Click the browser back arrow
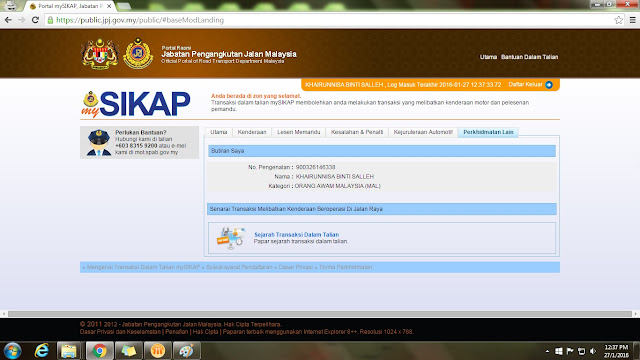The height and width of the screenshot is (360, 640). [8, 20]
